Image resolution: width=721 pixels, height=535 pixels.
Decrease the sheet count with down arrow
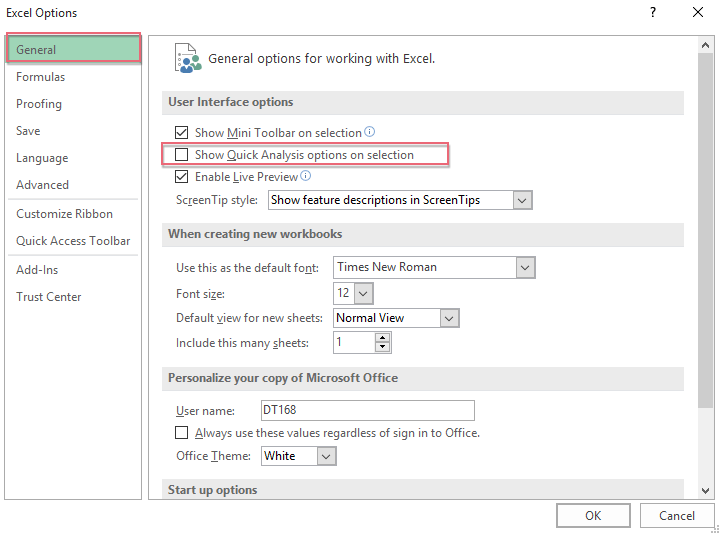pos(382,348)
